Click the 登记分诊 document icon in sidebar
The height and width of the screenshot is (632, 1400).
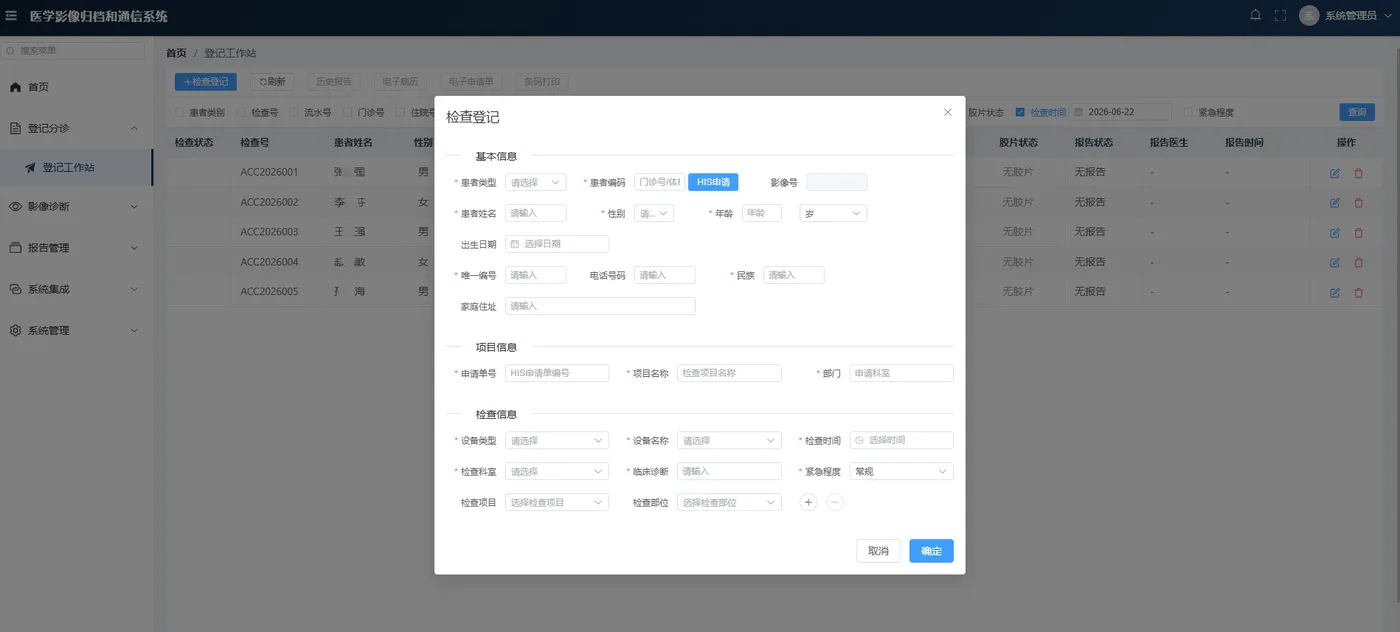pos(15,128)
